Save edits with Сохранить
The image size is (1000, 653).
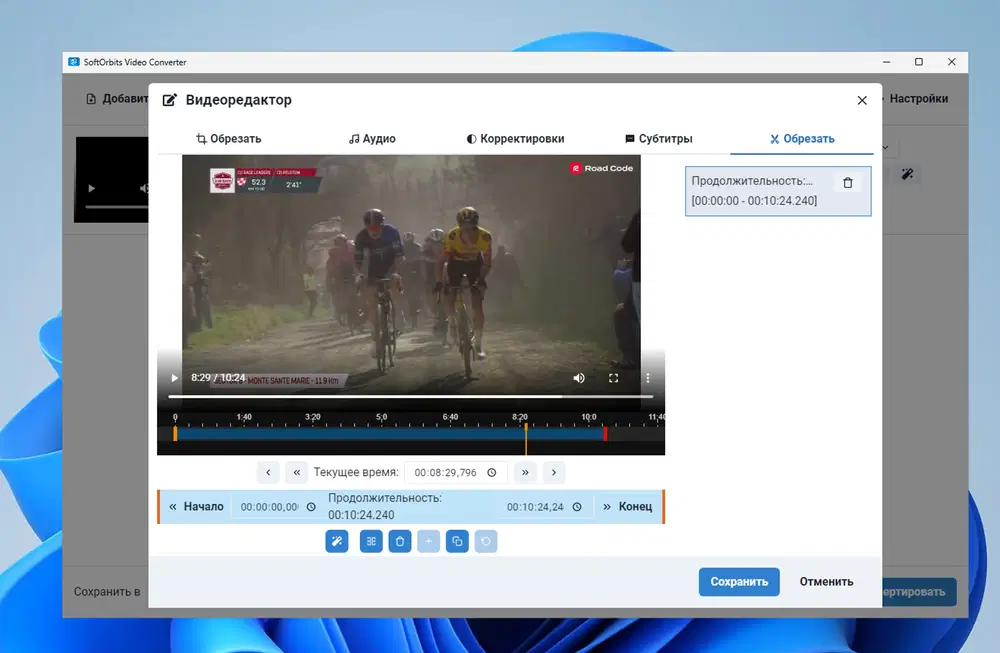tap(739, 582)
